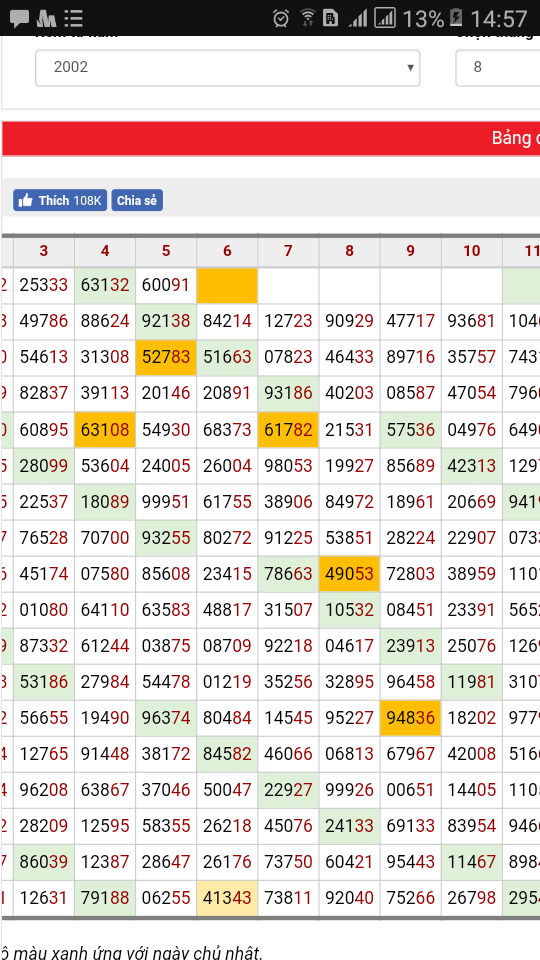The height and width of the screenshot is (960, 540).
Task: Click the cell 92218
Action: (x=288, y=645)
